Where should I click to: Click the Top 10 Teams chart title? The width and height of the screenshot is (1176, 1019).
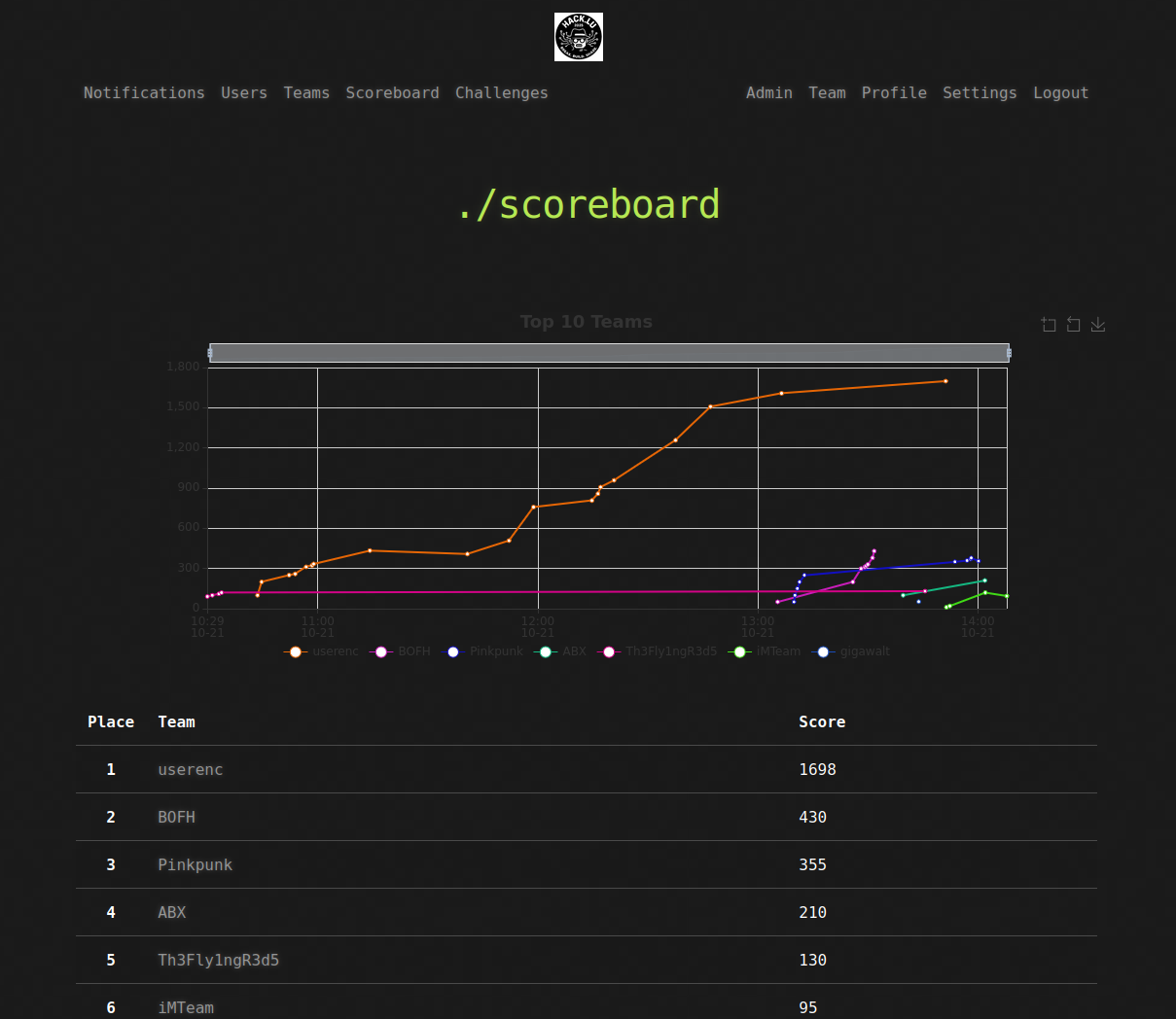(x=587, y=322)
